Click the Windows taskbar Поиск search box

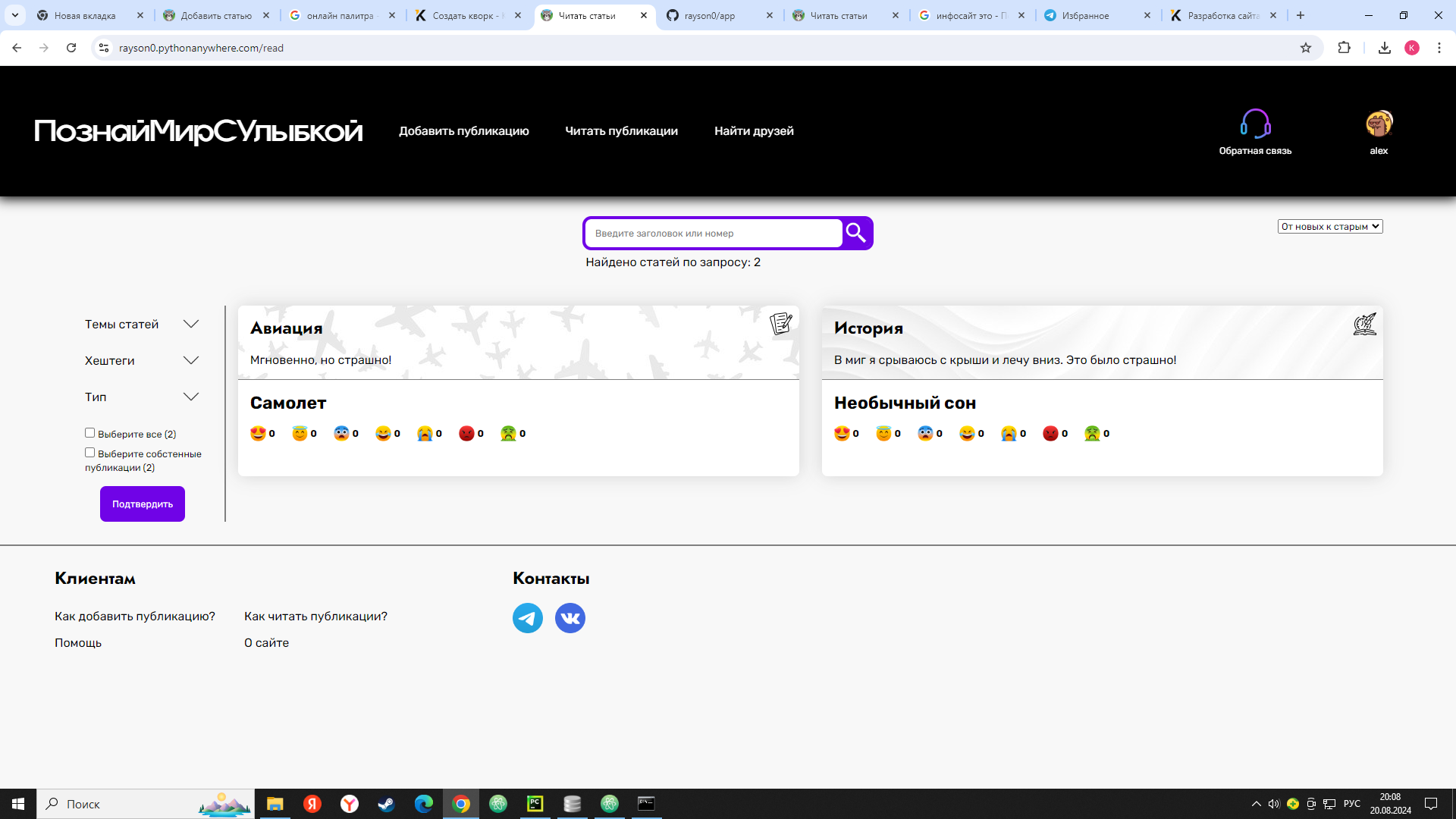point(146,804)
